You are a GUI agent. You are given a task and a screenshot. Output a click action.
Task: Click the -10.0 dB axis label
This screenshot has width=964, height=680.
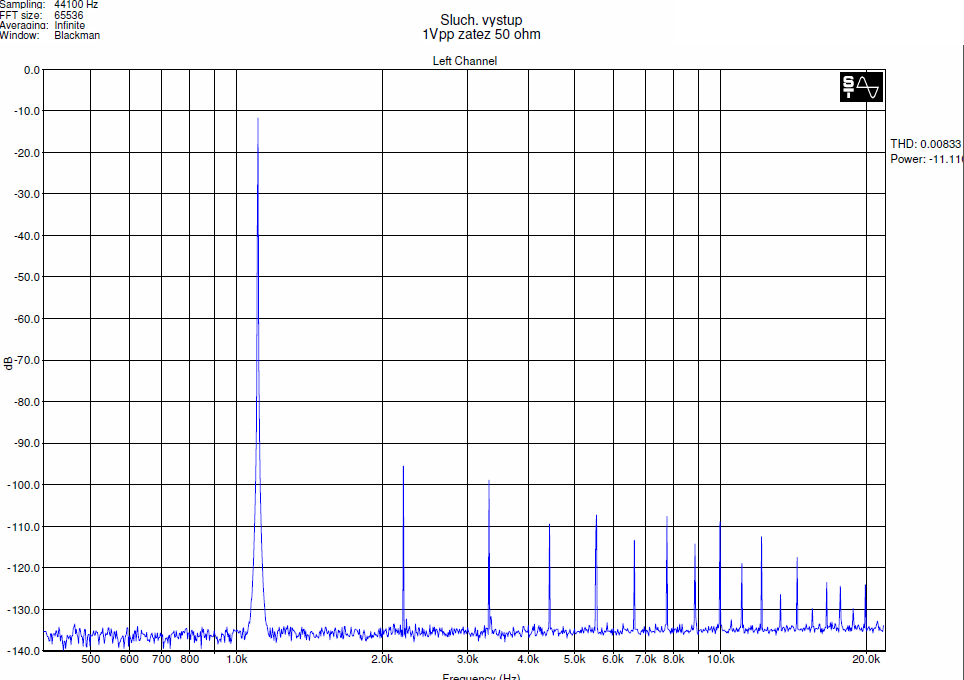[27, 111]
